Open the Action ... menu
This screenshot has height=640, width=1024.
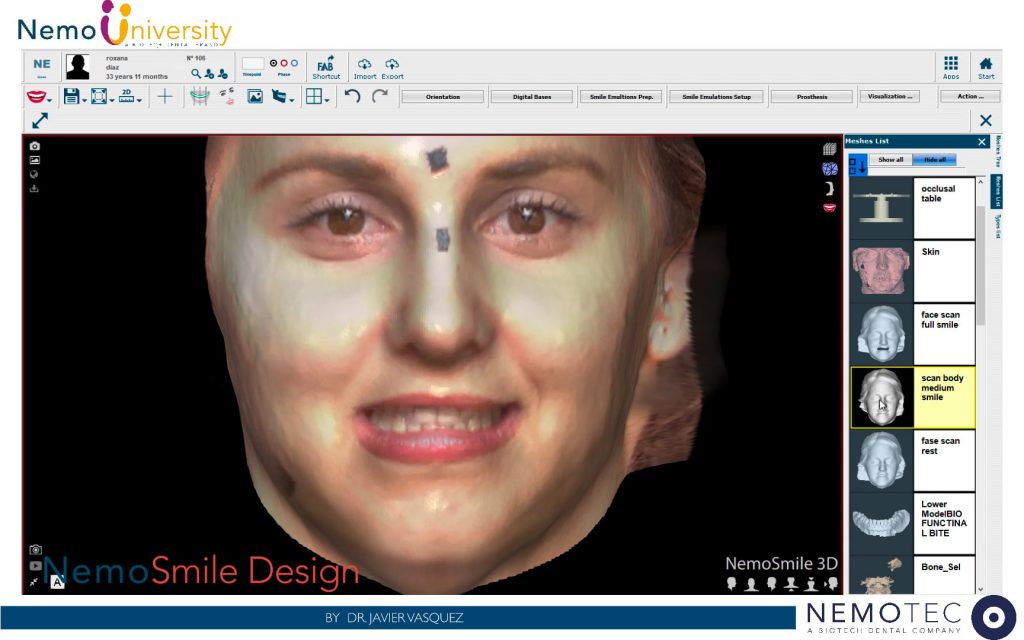[970, 97]
